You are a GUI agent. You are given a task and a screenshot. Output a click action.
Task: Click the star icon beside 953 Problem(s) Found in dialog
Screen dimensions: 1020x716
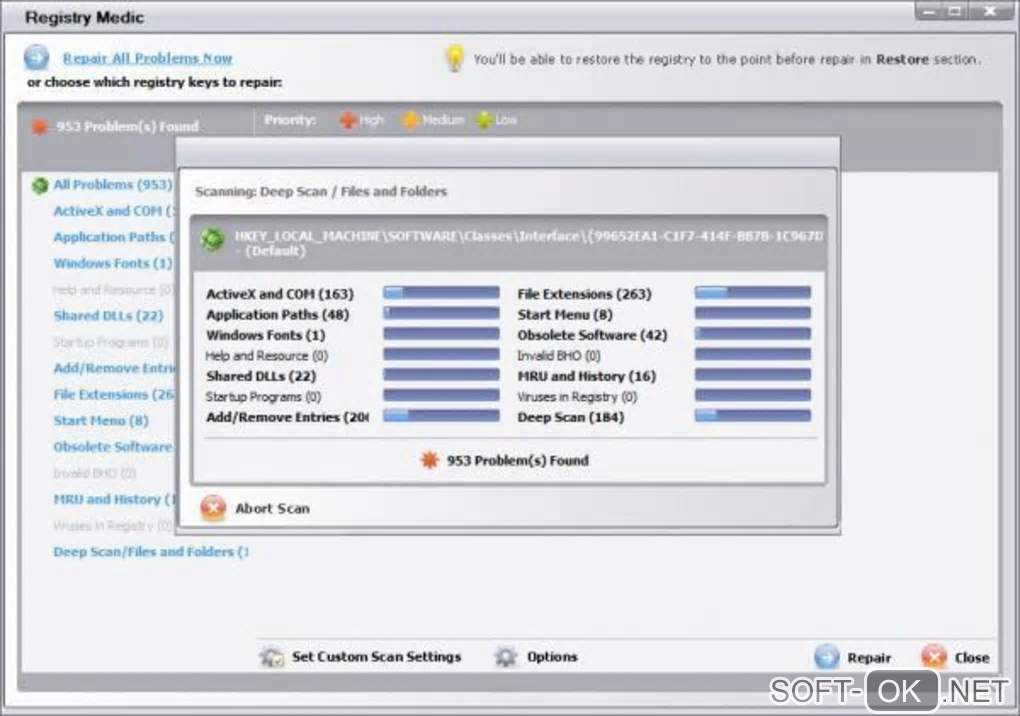click(x=429, y=460)
